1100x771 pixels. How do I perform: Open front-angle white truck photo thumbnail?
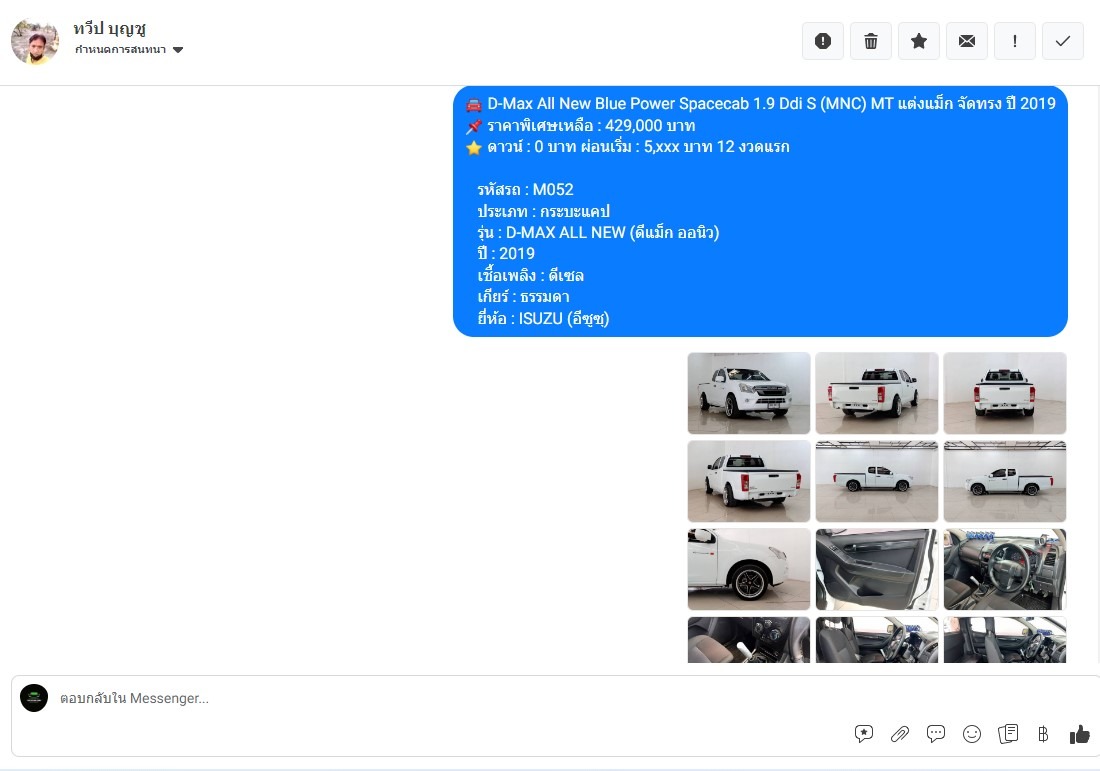coord(749,393)
